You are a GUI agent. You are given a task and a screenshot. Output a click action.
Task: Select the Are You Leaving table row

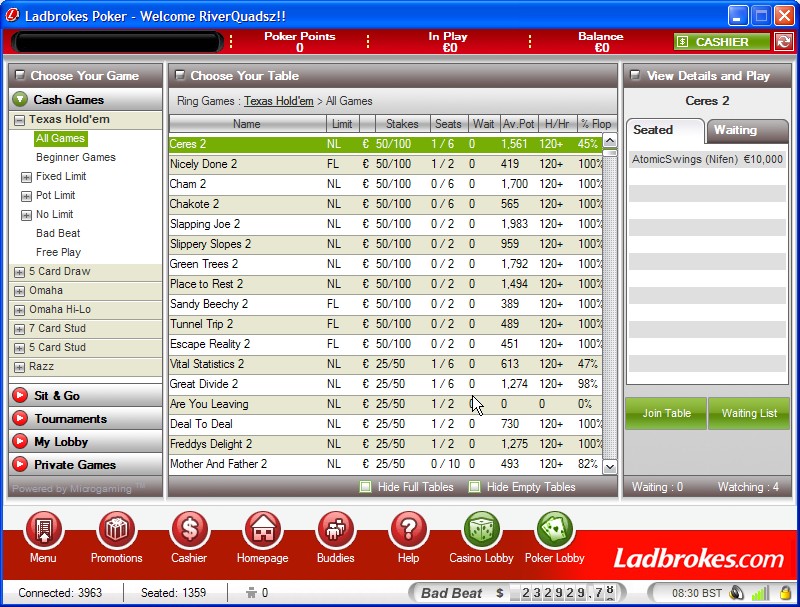pos(386,404)
